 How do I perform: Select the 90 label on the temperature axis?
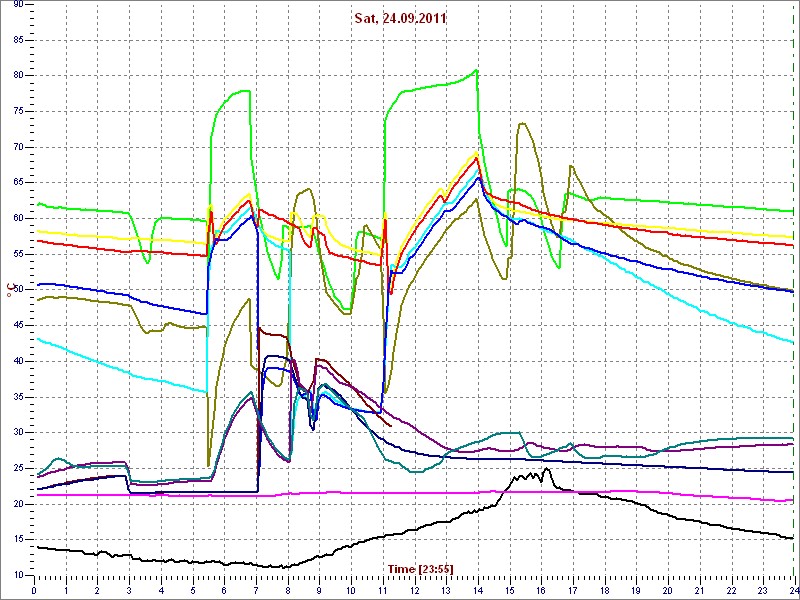click(x=17, y=4)
